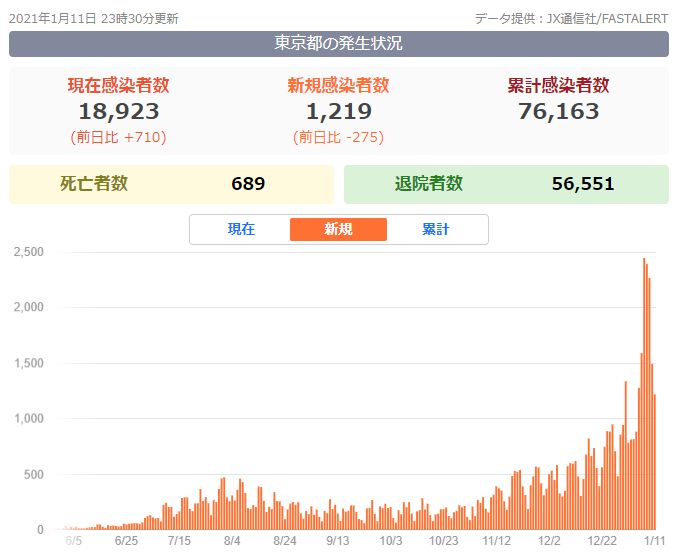Switch chart to 現在 tab
The image size is (688, 554).
[x=241, y=229]
